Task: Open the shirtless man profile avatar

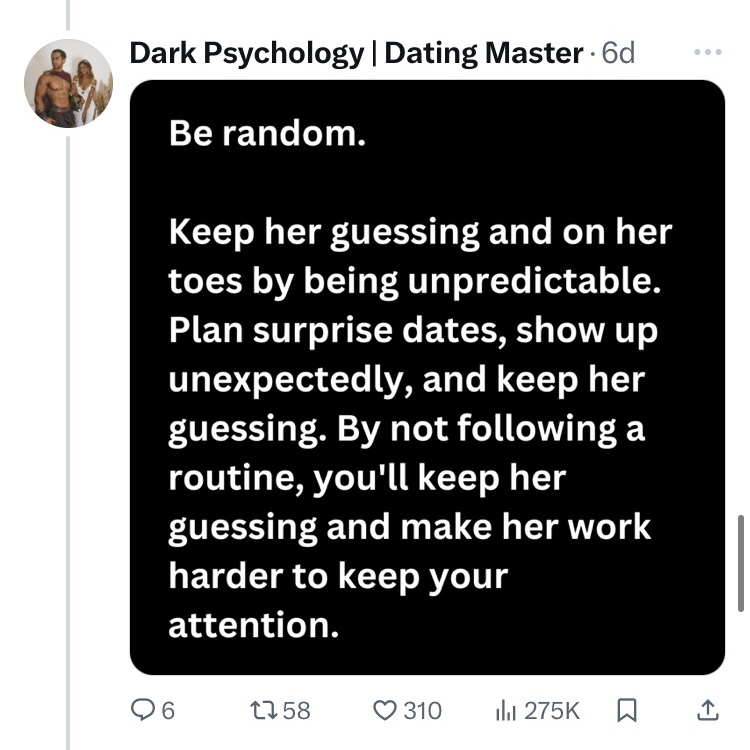Action: click(68, 84)
